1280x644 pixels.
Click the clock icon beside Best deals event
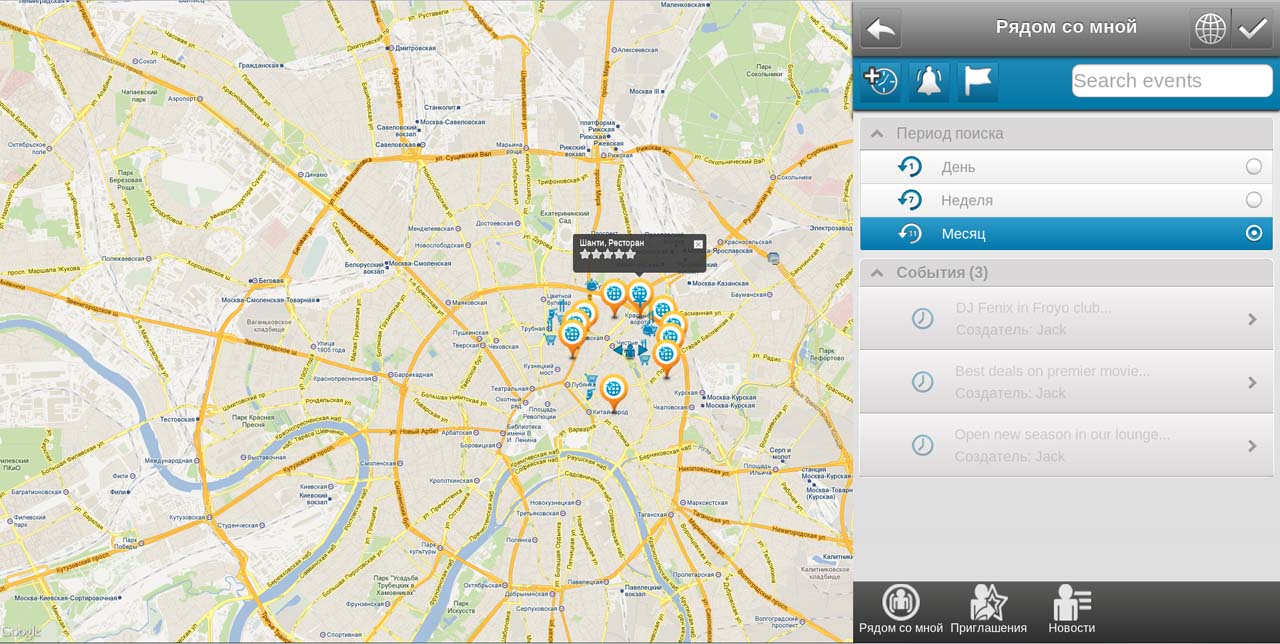pyautogui.click(x=922, y=382)
